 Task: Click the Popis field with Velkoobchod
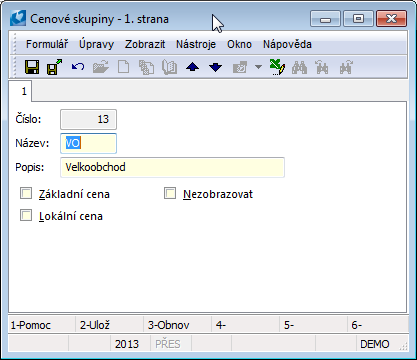(172, 167)
